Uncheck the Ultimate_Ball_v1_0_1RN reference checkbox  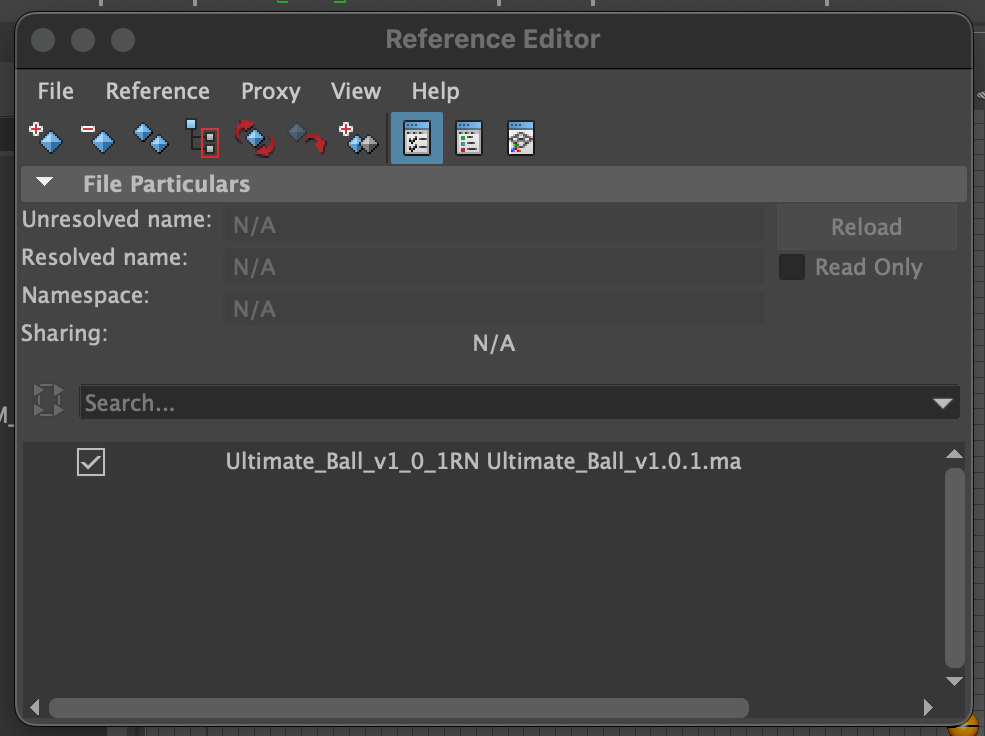(91, 462)
